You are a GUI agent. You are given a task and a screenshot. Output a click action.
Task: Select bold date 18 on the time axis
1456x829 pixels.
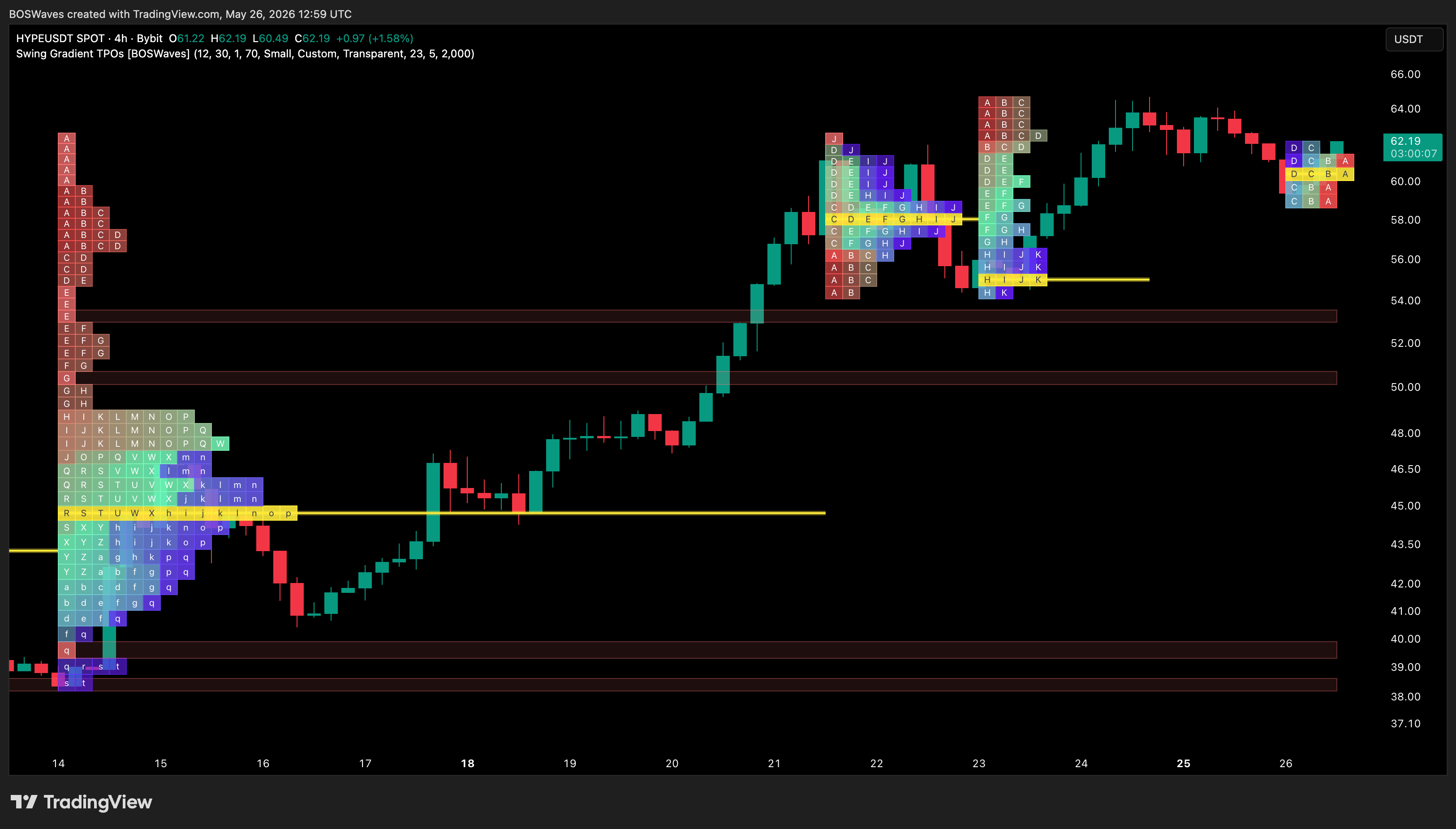pyautogui.click(x=467, y=763)
